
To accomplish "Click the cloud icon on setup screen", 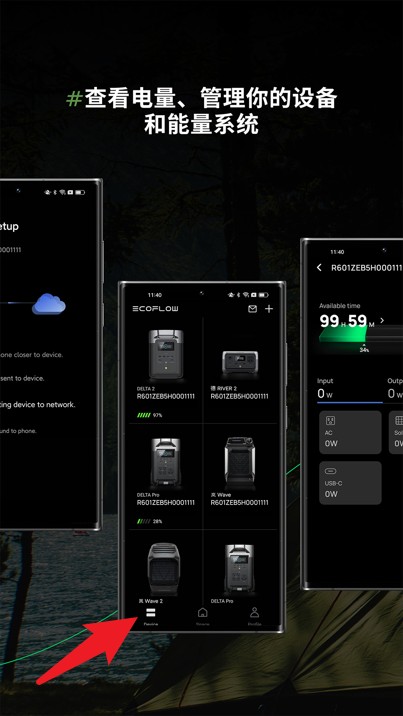I will click(x=49, y=304).
